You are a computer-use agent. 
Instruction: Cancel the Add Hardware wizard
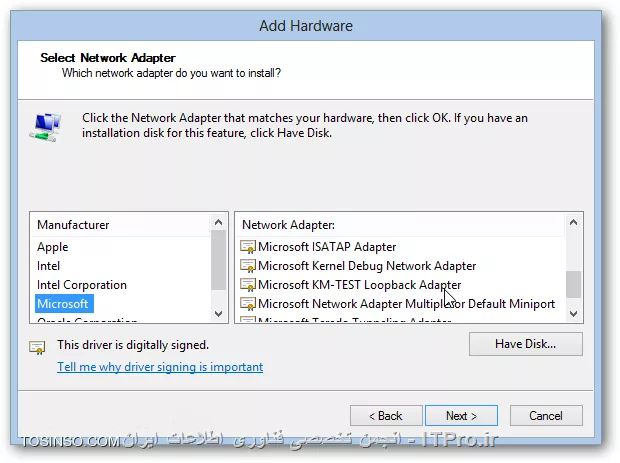546,416
